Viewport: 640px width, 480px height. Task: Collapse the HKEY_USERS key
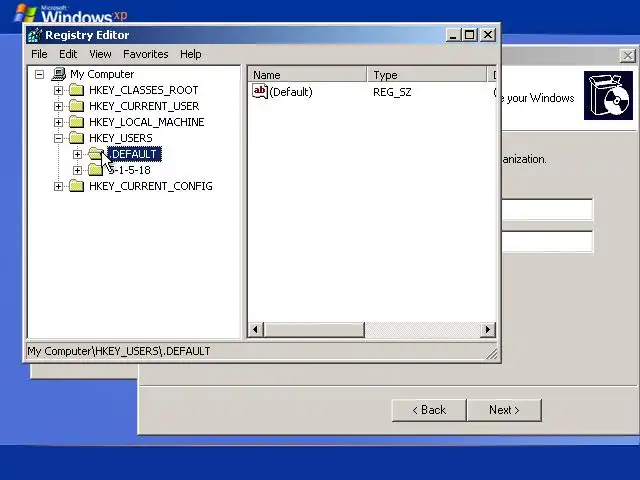58,138
